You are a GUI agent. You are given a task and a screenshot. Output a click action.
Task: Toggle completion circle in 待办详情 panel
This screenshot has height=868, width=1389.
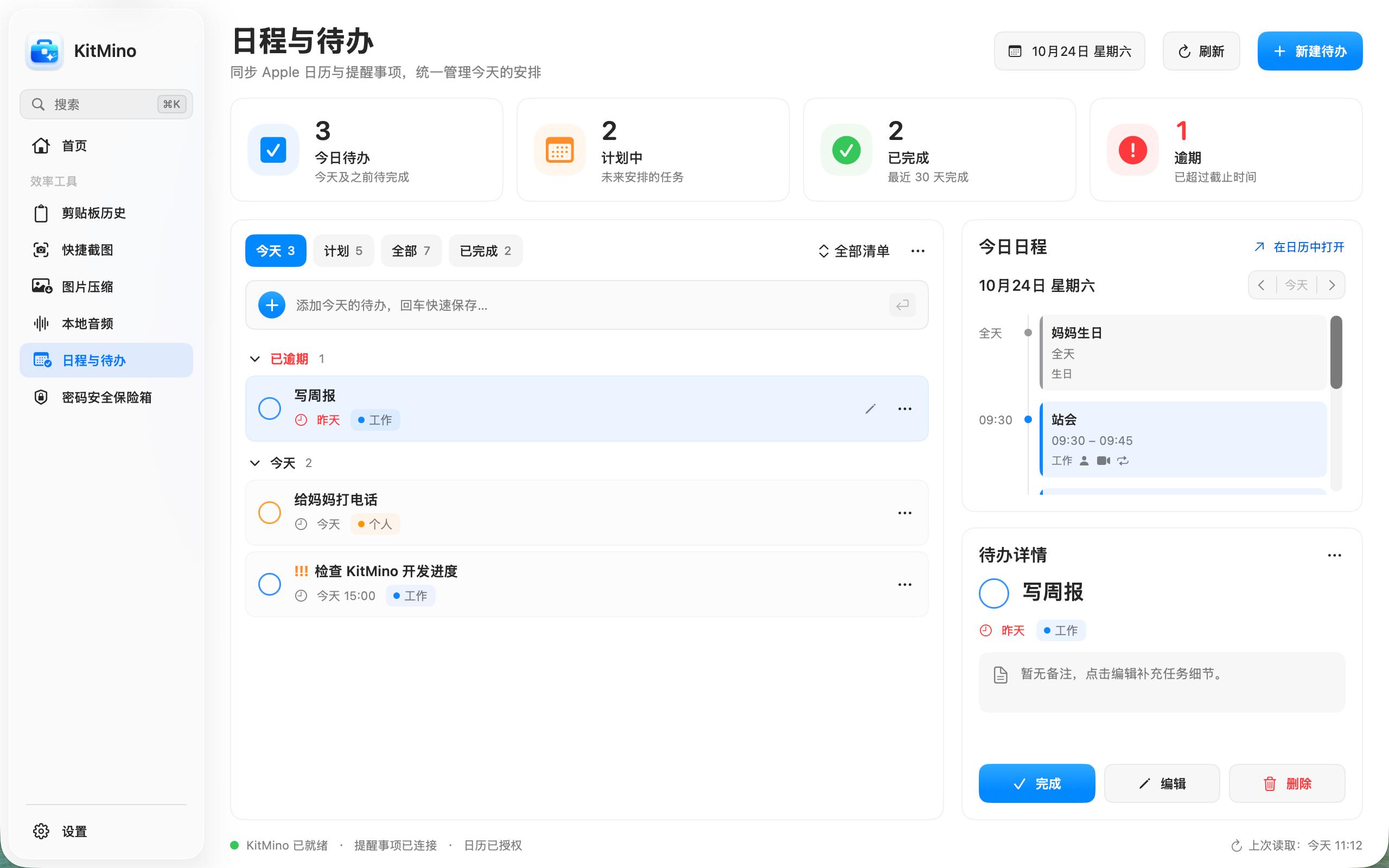click(x=994, y=593)
